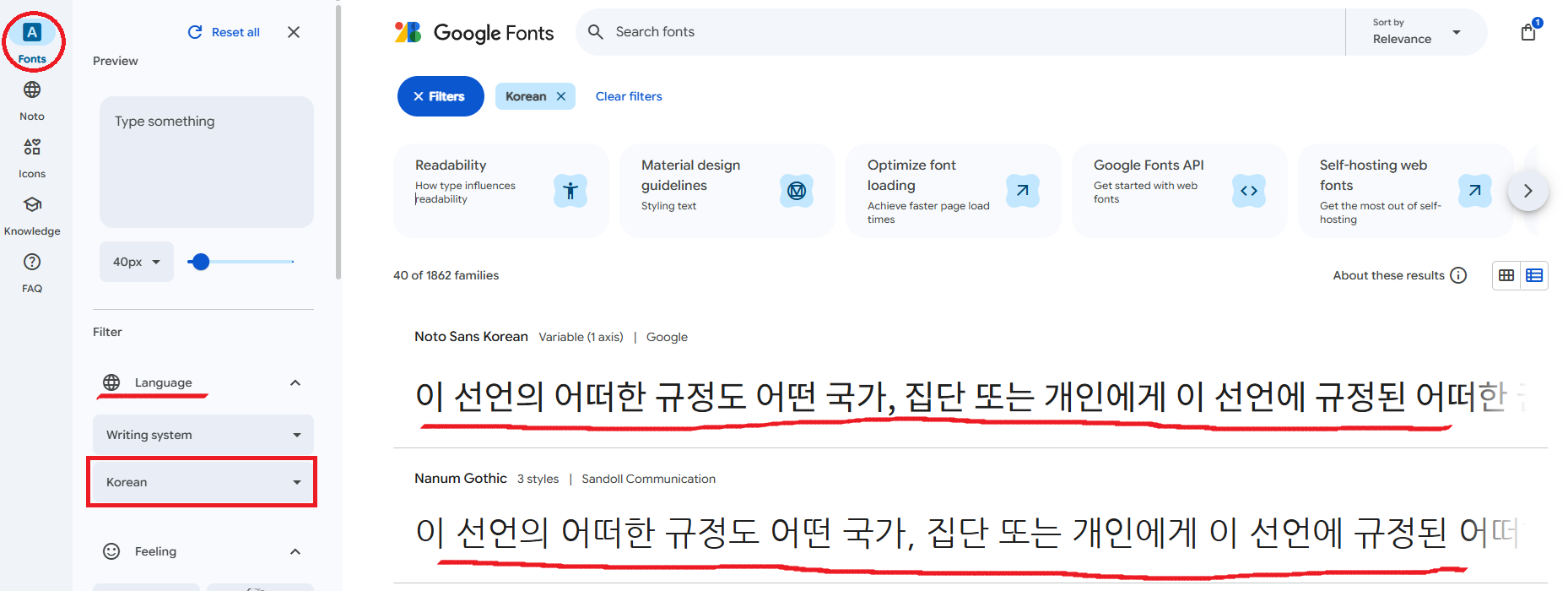This screenshot has width=1568, height=591.
Task: Click the Reset all link
Action: [235, 32]
